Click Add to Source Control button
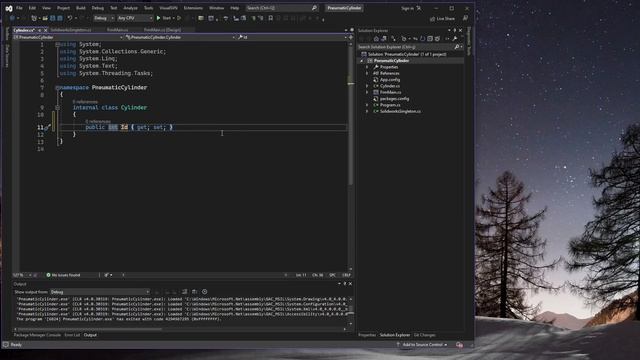Screen dimensions: 640x360 (422, 345)
